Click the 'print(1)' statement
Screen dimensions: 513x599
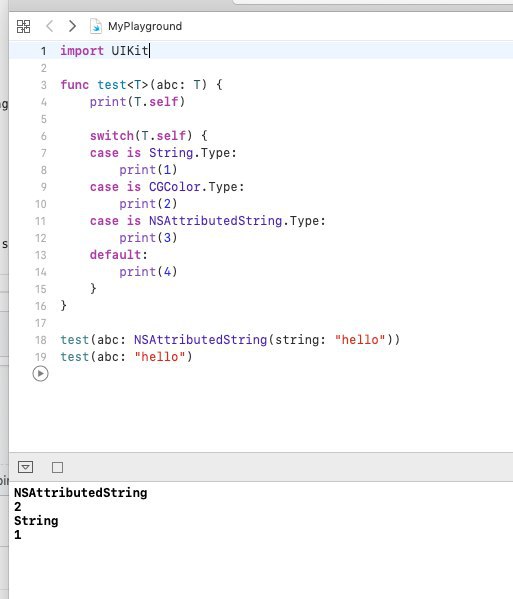pos(148,170)
